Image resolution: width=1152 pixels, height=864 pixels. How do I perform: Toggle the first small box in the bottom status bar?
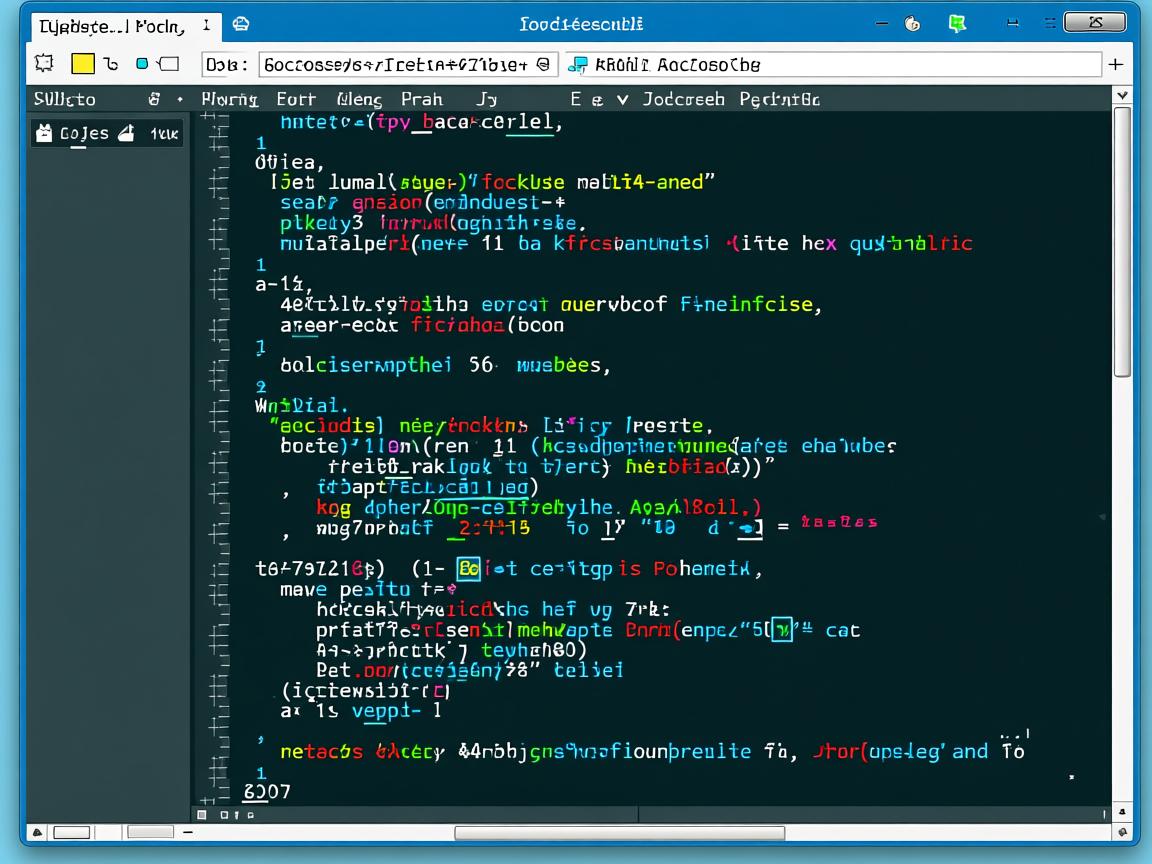coord(71,832)
